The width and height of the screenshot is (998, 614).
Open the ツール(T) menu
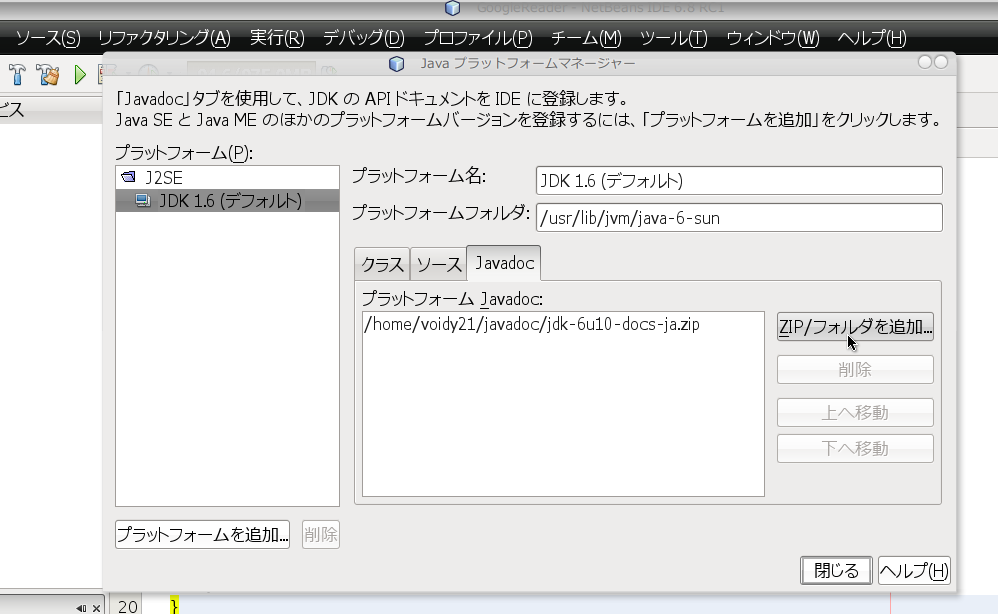(x=673, y=38)
